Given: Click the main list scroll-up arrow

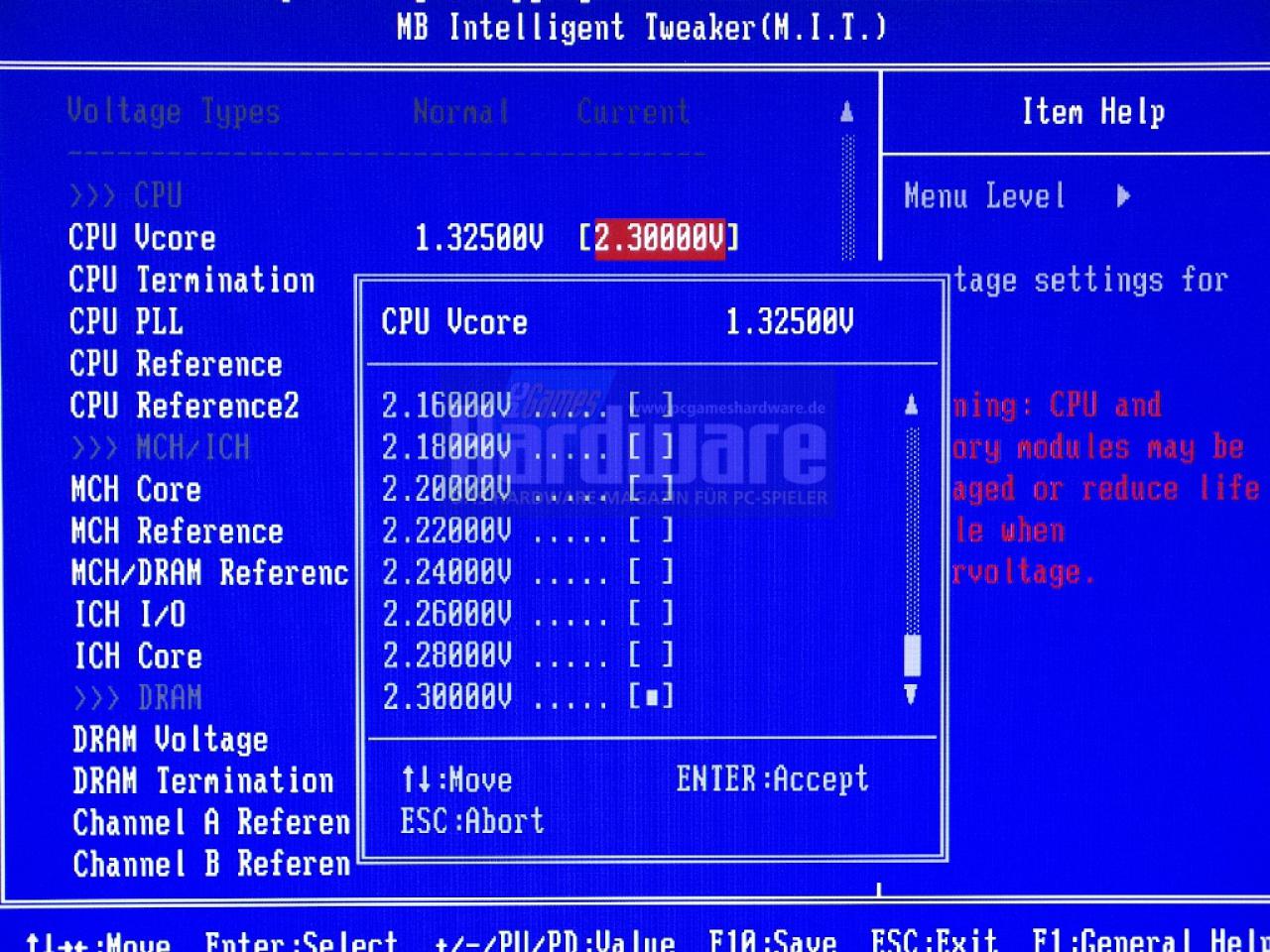Looking at the screenshot, I should 846,112.
